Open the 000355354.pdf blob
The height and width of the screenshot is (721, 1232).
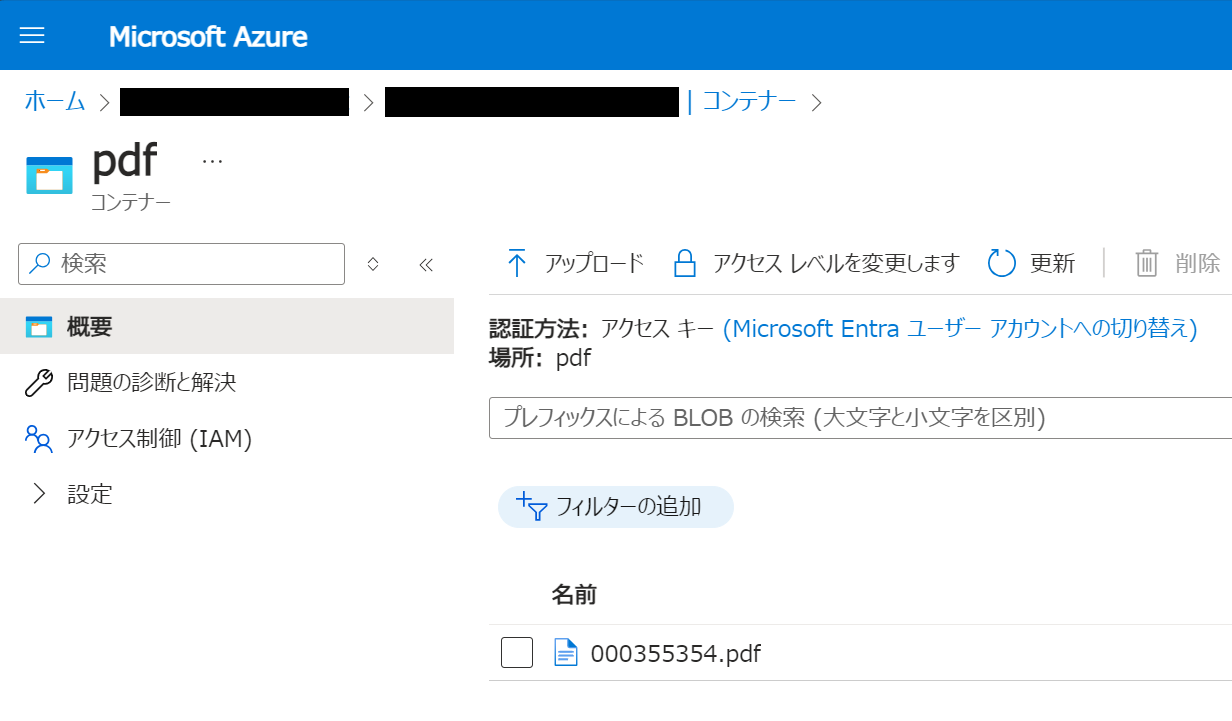(x=676, y=654)
